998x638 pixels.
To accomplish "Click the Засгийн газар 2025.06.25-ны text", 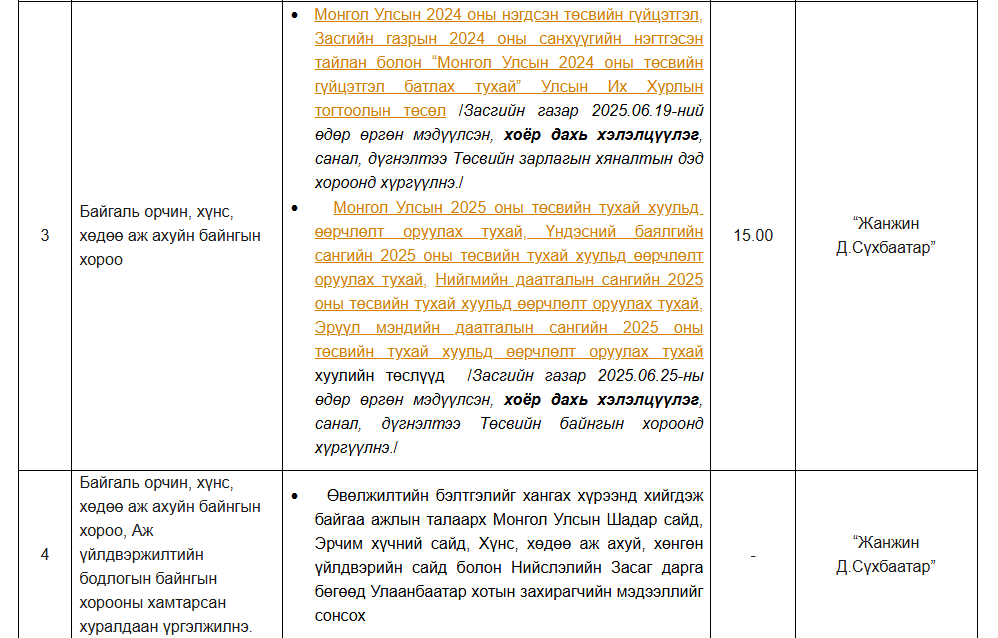I will [x=588, y=376].
